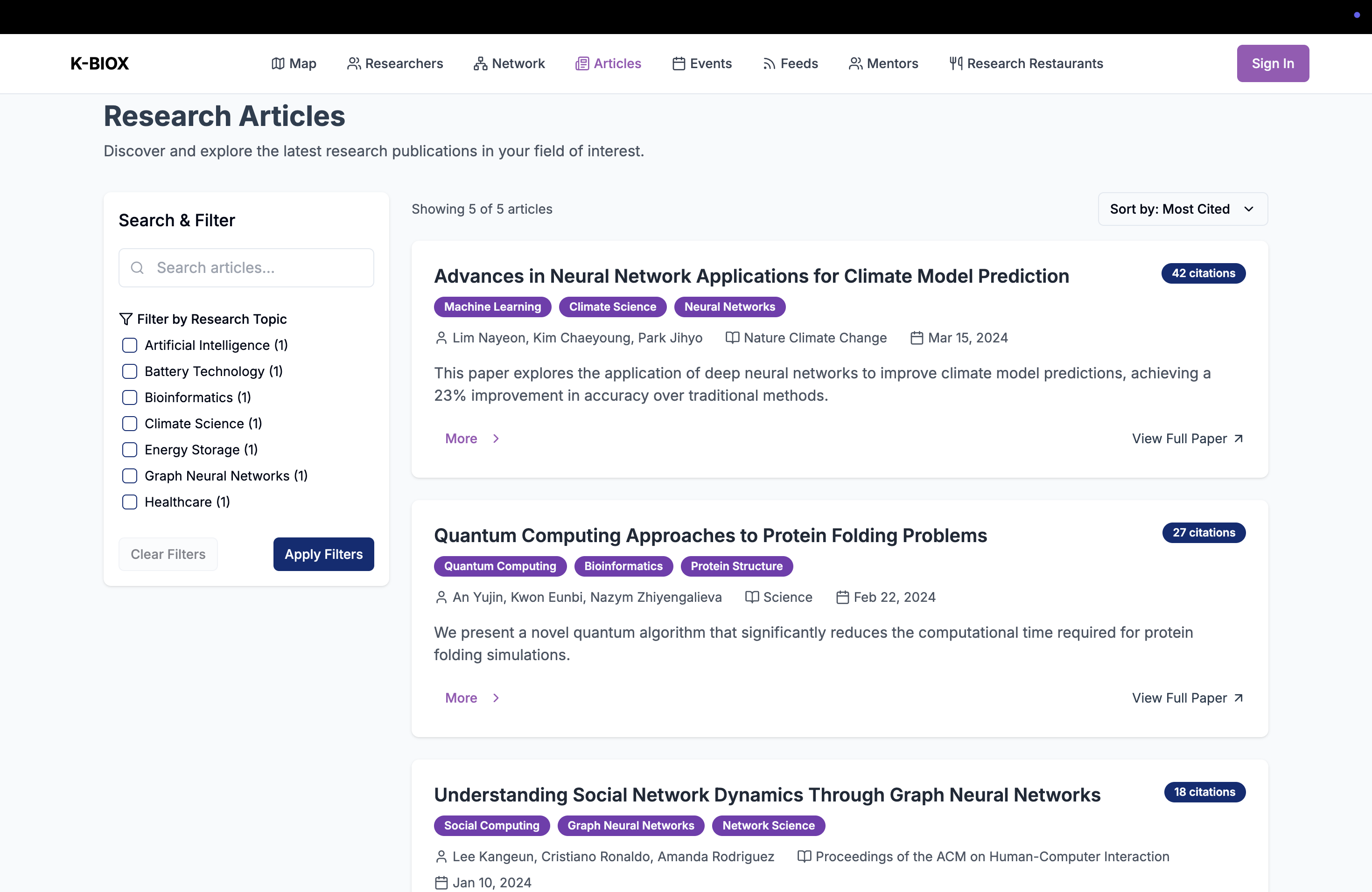The height and width of the screenshot is (892, 1372).
Task: Click the magnifier icon in search box
Action: pos(137,268)
